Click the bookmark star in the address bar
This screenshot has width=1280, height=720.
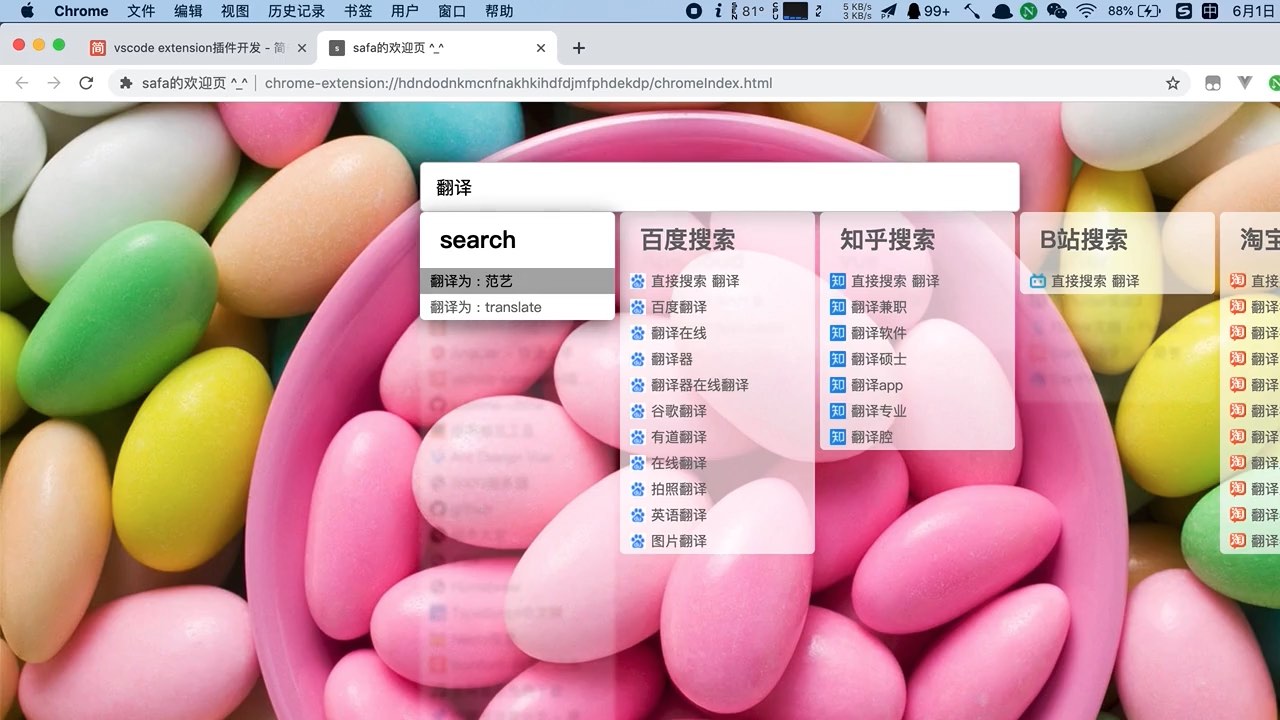coord(1172,84)
